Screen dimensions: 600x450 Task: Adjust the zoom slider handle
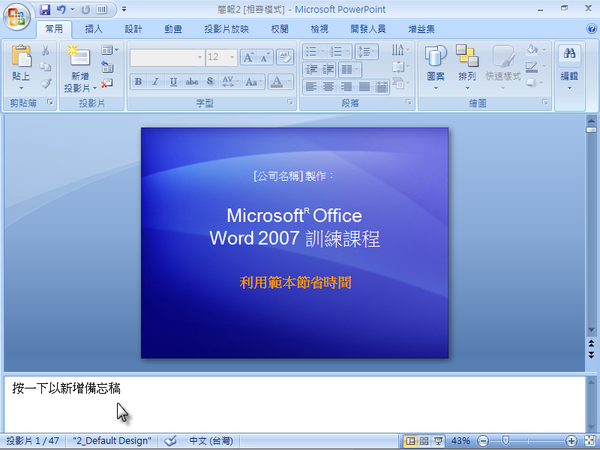click(505, 441)
